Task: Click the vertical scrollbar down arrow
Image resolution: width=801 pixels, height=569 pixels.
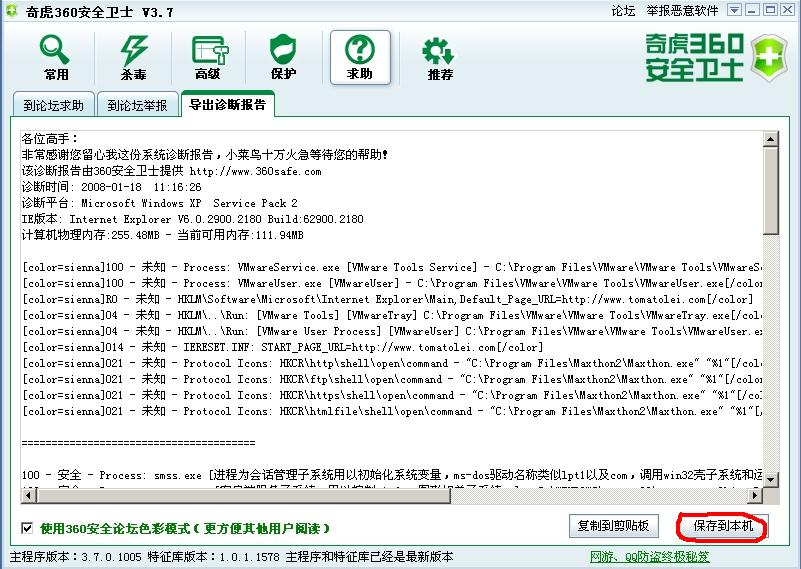Action: point(771,479)
